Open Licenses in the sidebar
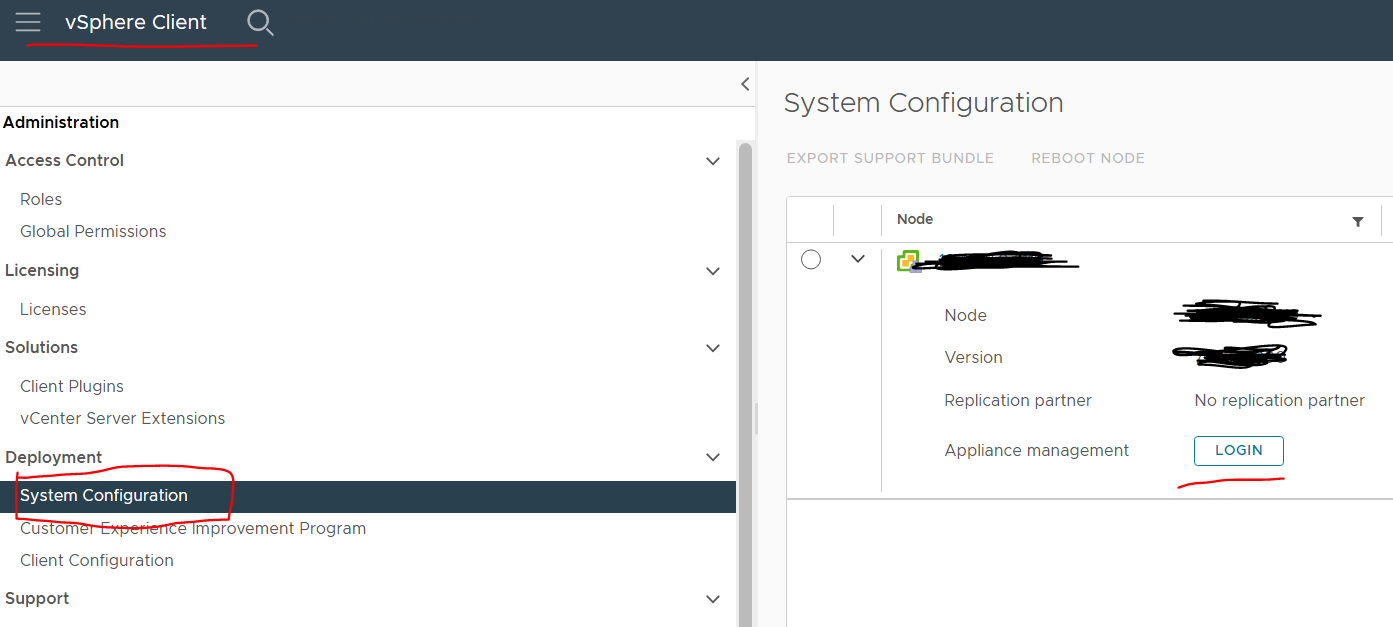 pyautogui.click(x=53, y=309)
